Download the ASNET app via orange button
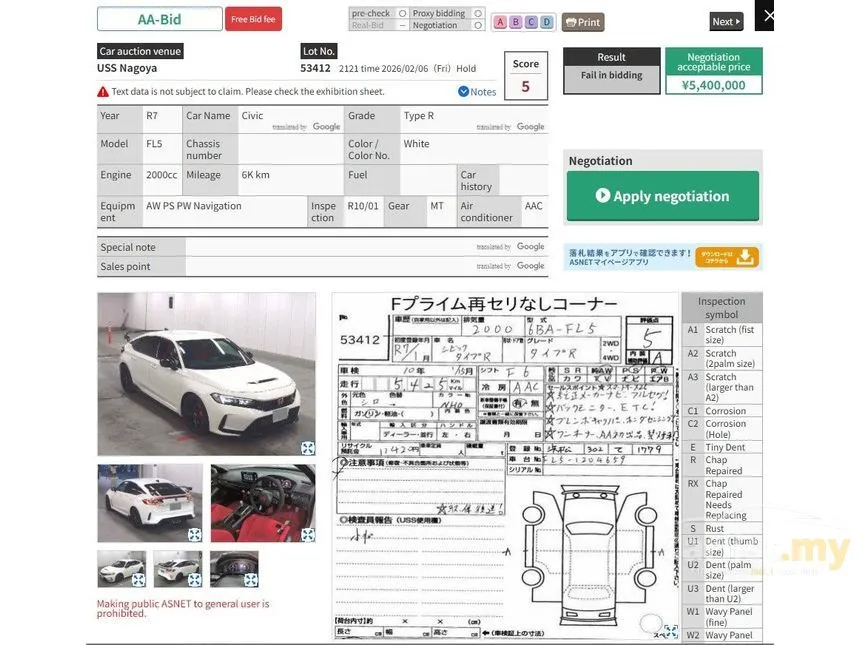This screenshot has width=860, height=645. (x=727, y=257)
